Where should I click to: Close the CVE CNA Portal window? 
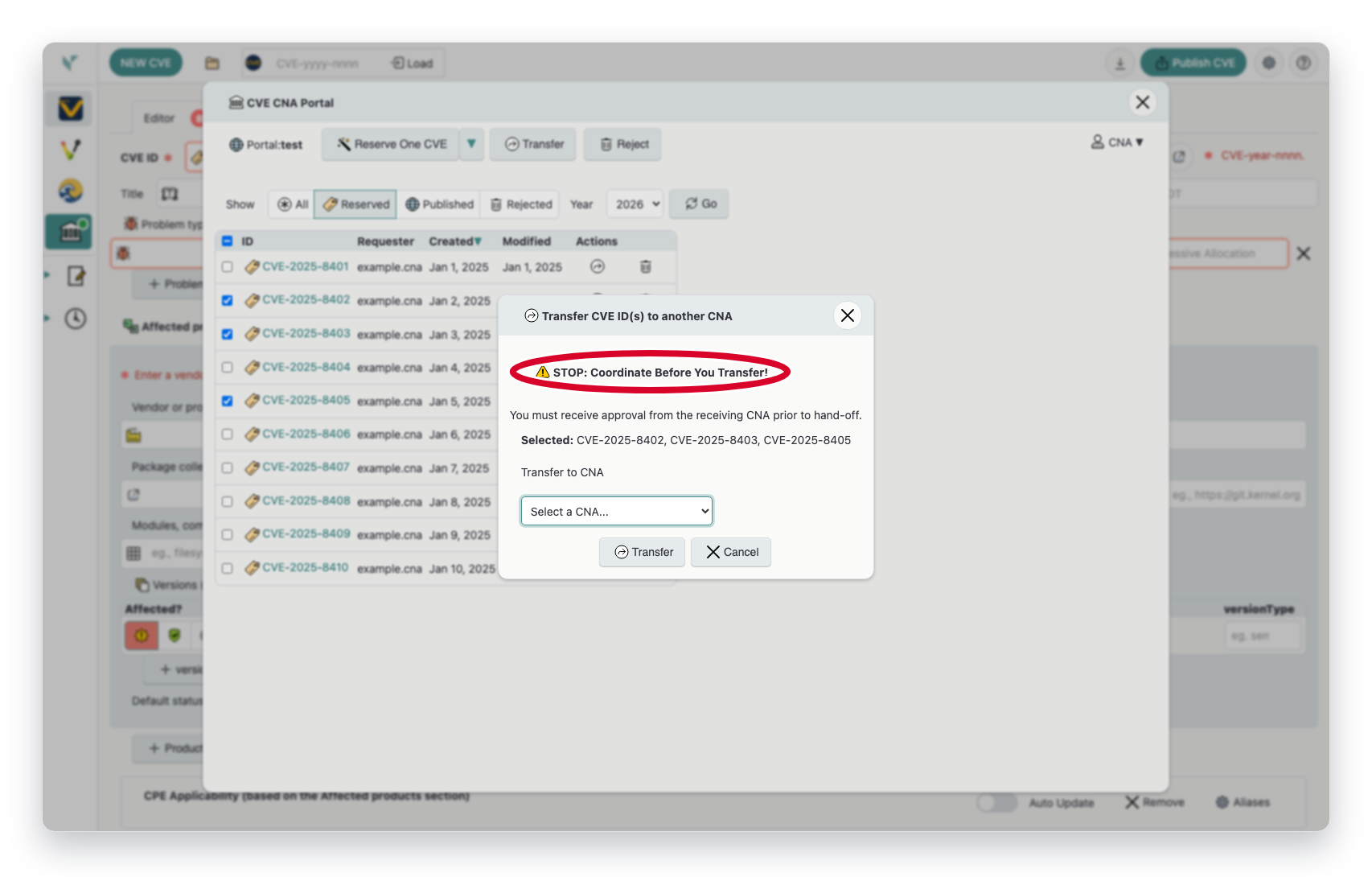pyautogui.click(x=1142, y=102)
